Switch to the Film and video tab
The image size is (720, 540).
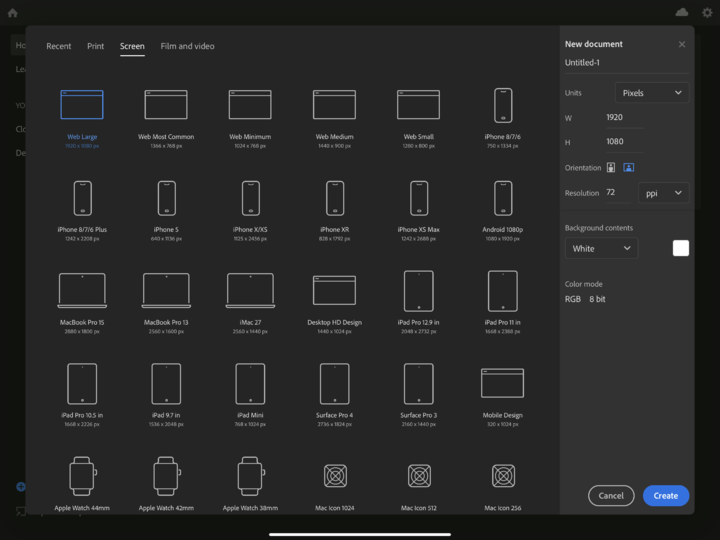187,46
